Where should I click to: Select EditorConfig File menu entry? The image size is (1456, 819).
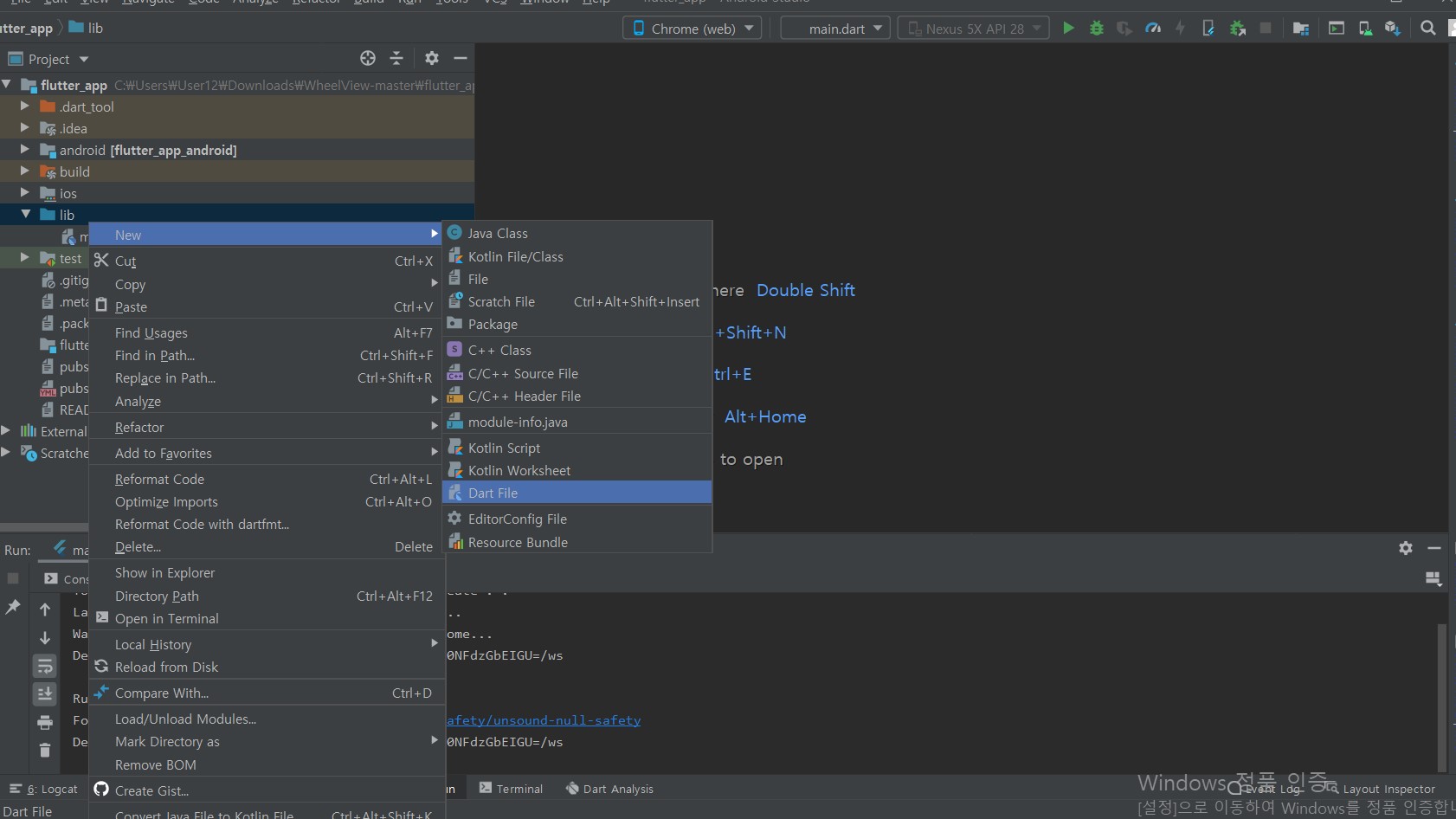tap(577, 519)
